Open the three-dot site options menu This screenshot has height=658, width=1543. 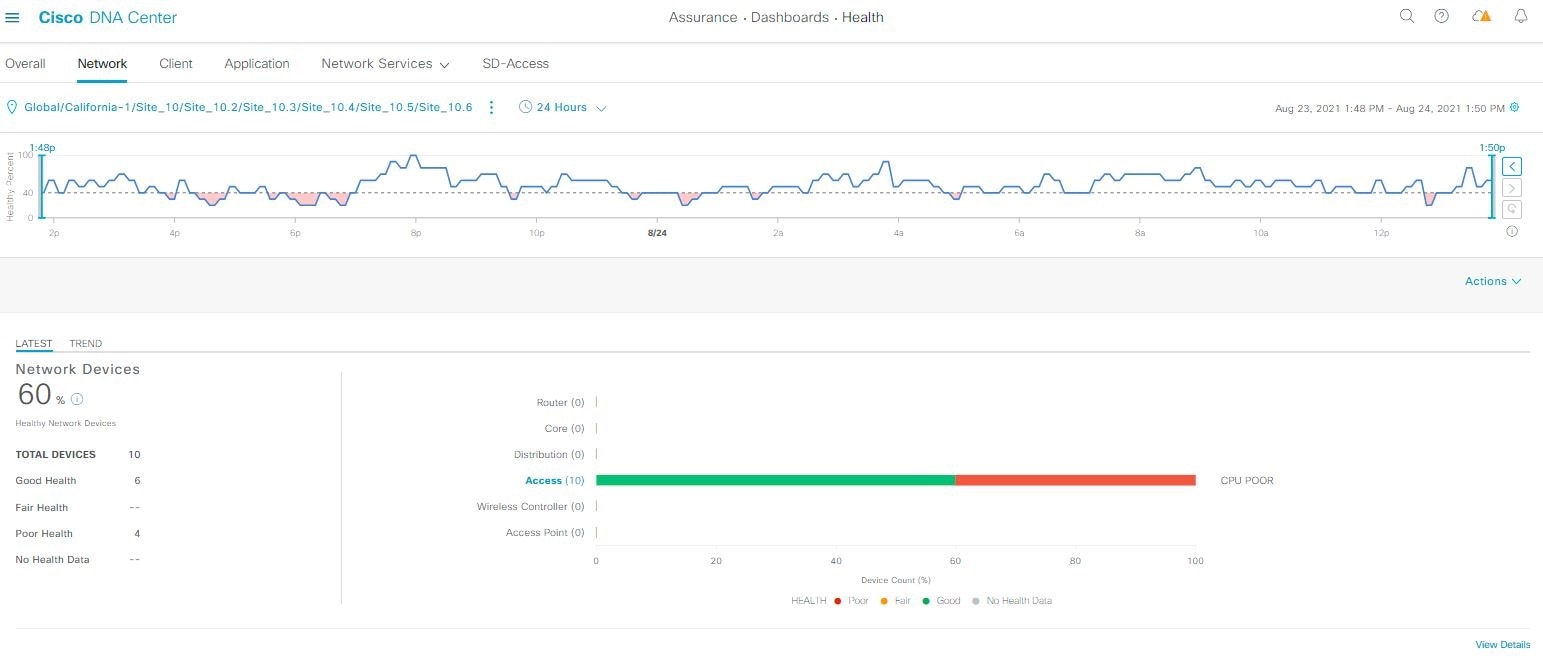(491, 107)
